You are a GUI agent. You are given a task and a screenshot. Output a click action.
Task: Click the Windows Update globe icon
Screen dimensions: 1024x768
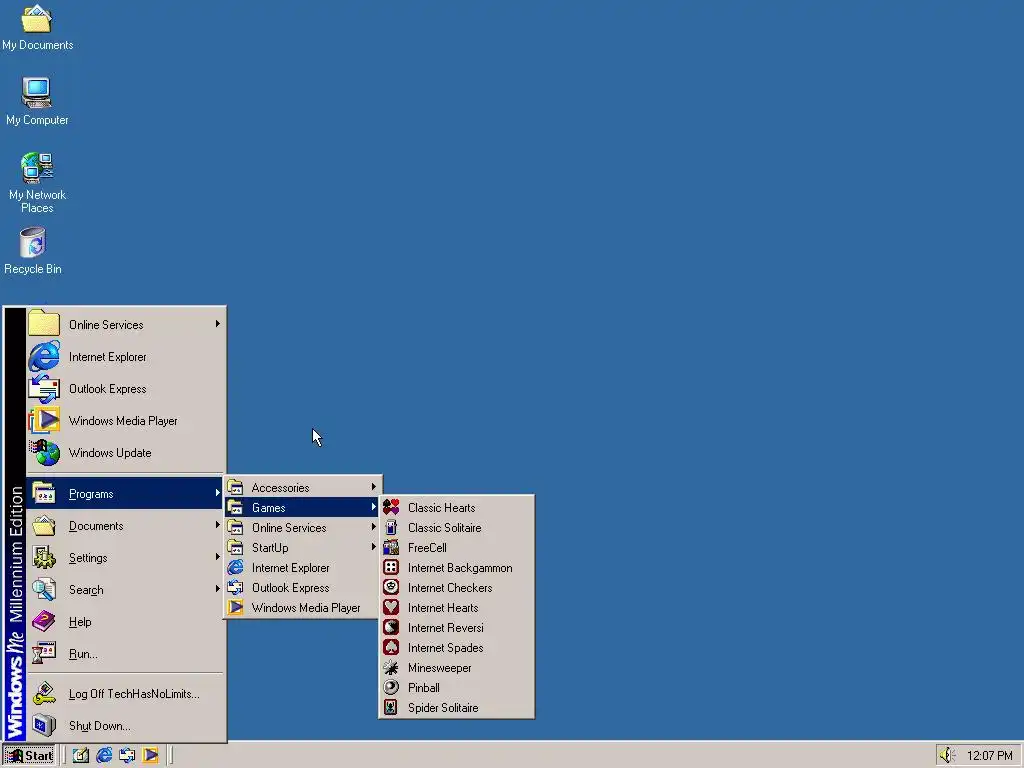44,453
